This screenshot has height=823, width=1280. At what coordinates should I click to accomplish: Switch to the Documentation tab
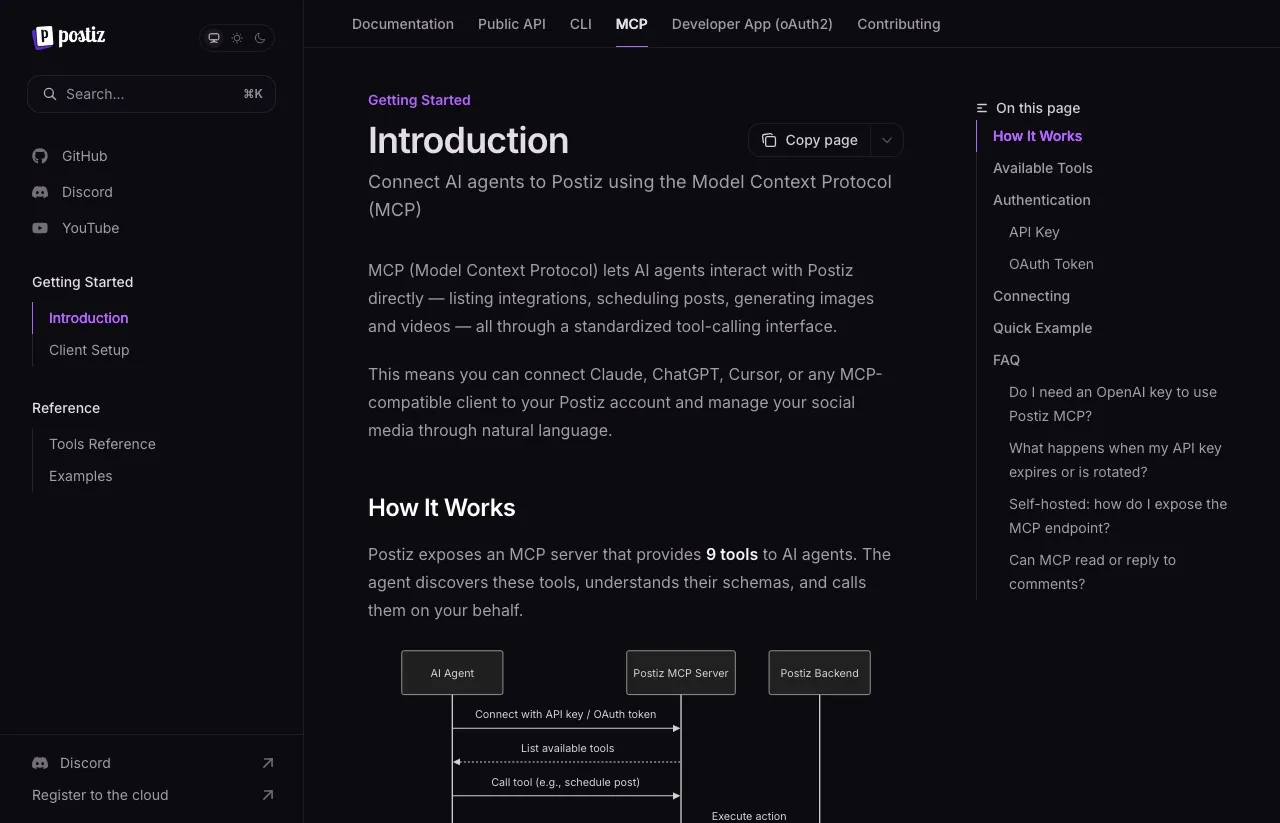tap(403, 24)
